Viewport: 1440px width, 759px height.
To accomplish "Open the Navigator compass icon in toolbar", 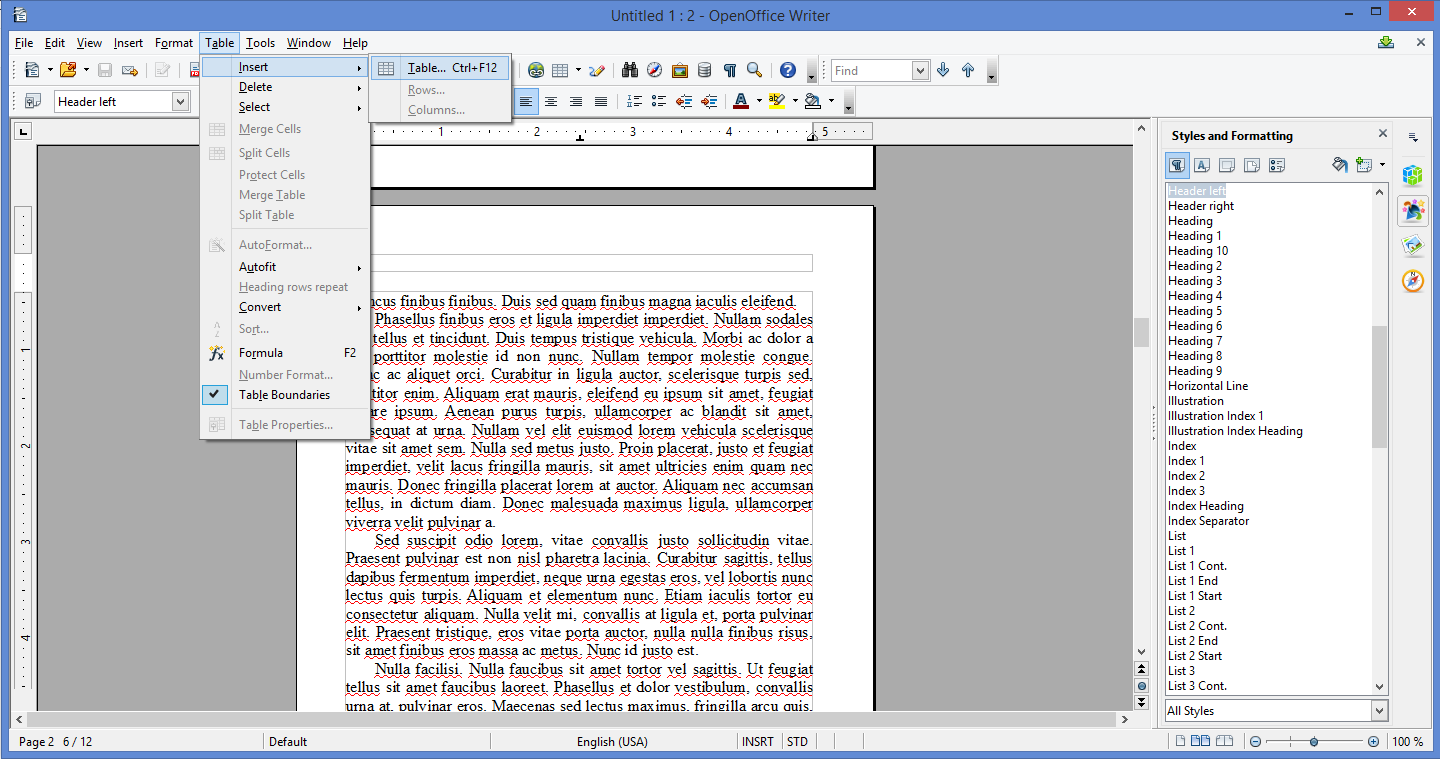I will click(x=655, y=70).
